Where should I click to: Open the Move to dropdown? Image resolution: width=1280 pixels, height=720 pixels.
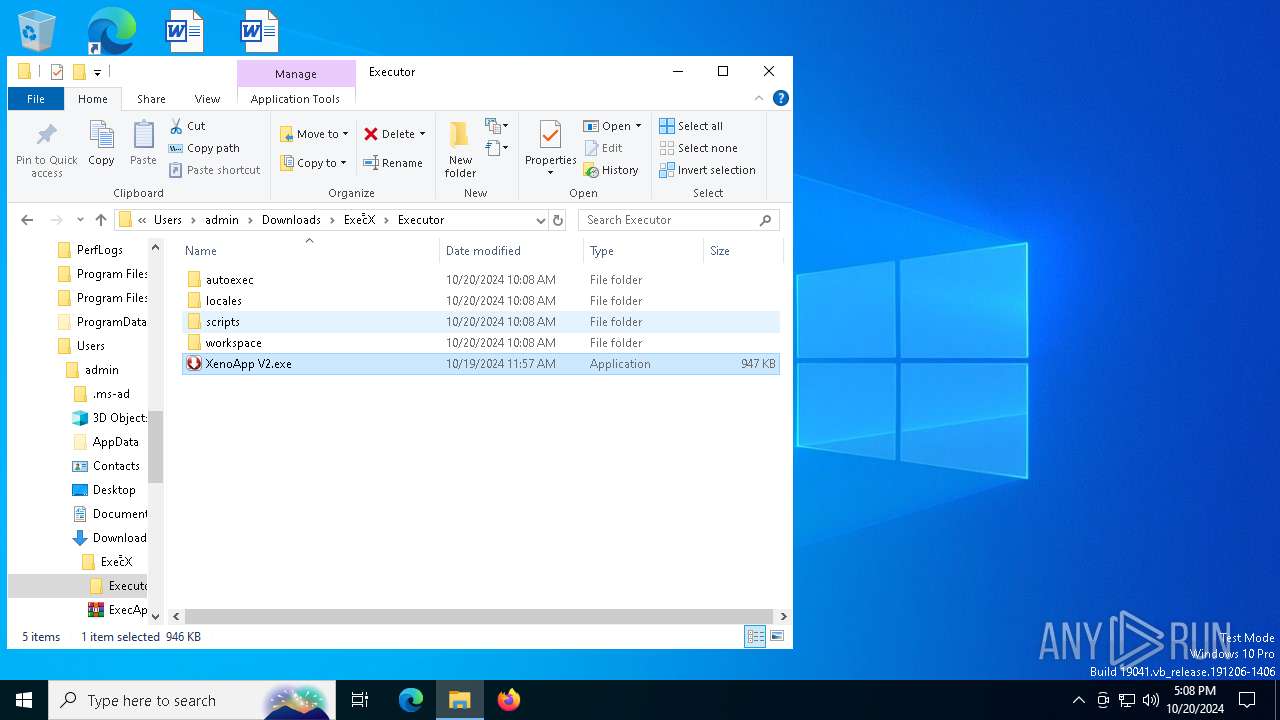(314, 133)
